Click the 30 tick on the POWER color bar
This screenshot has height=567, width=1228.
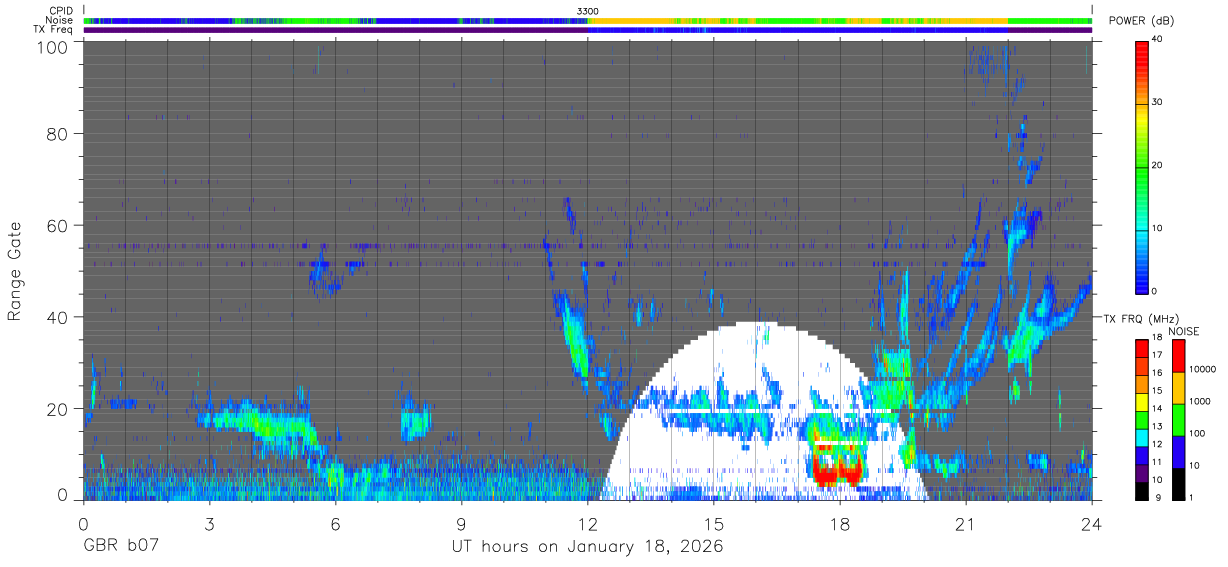[1157, 102]
